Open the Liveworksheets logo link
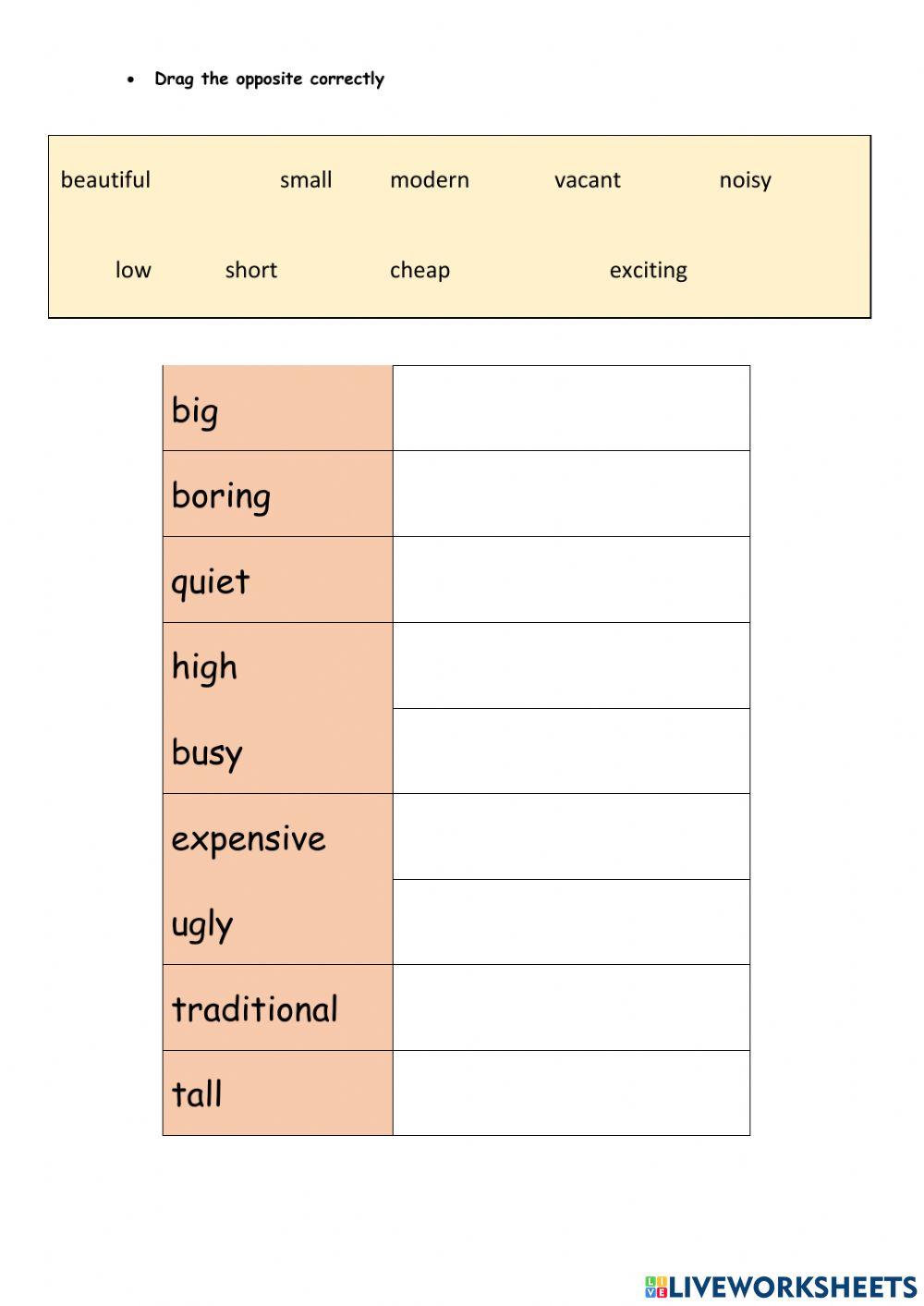The image size is (924, 1306). point(791,1287)
